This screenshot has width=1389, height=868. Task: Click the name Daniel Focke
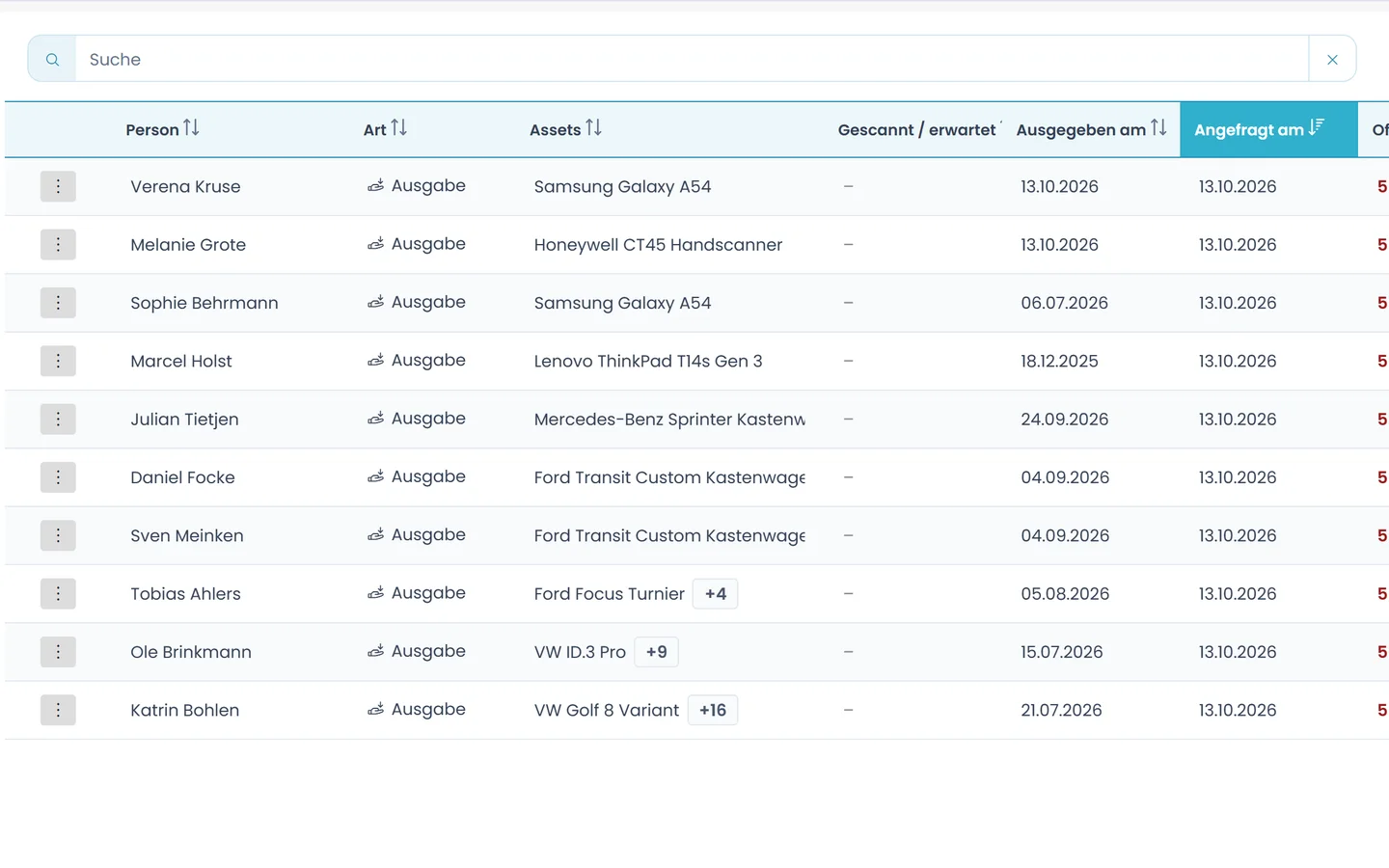click(x=182, y=477)
